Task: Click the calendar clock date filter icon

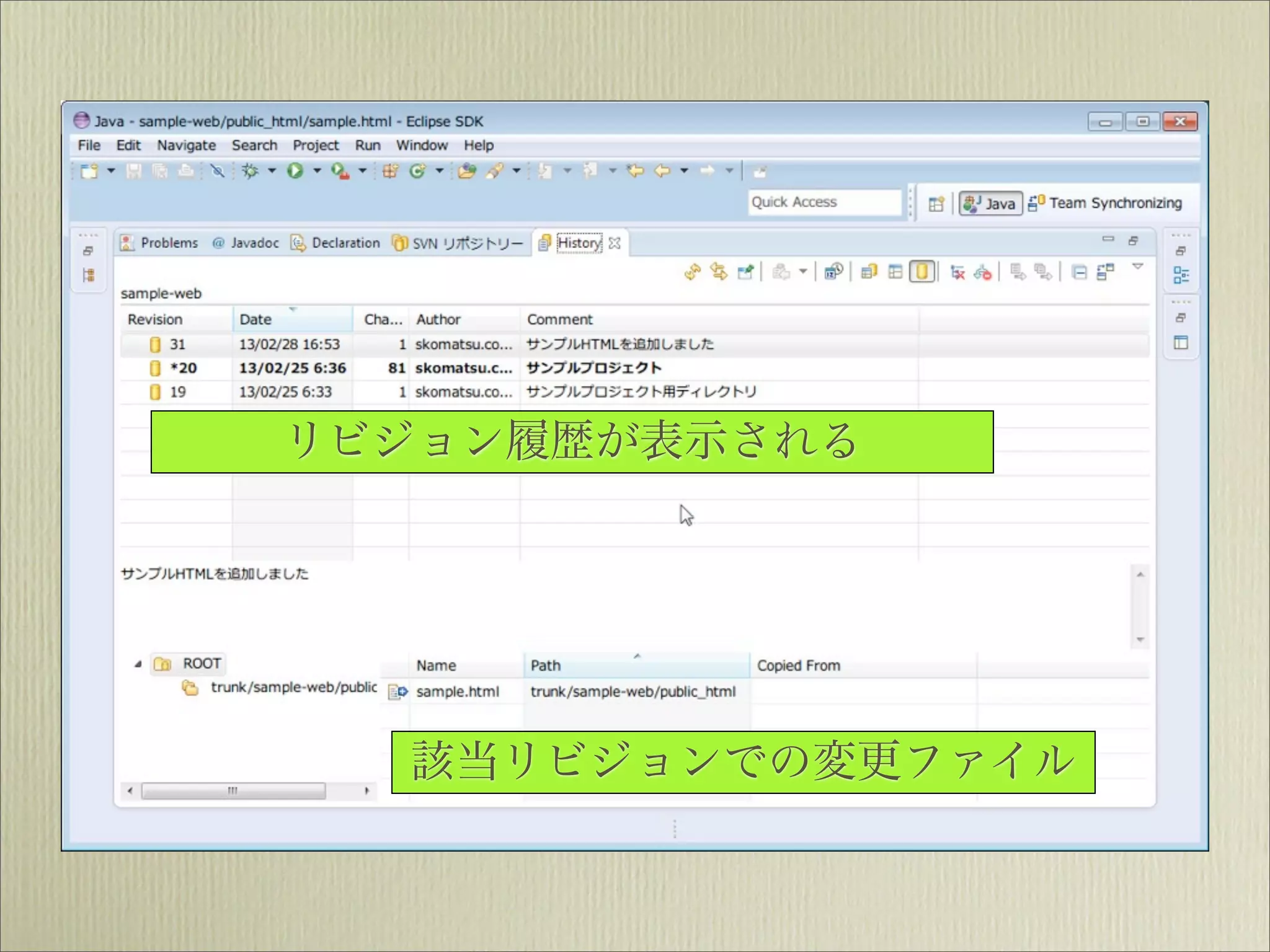Action: coord(833,271)
